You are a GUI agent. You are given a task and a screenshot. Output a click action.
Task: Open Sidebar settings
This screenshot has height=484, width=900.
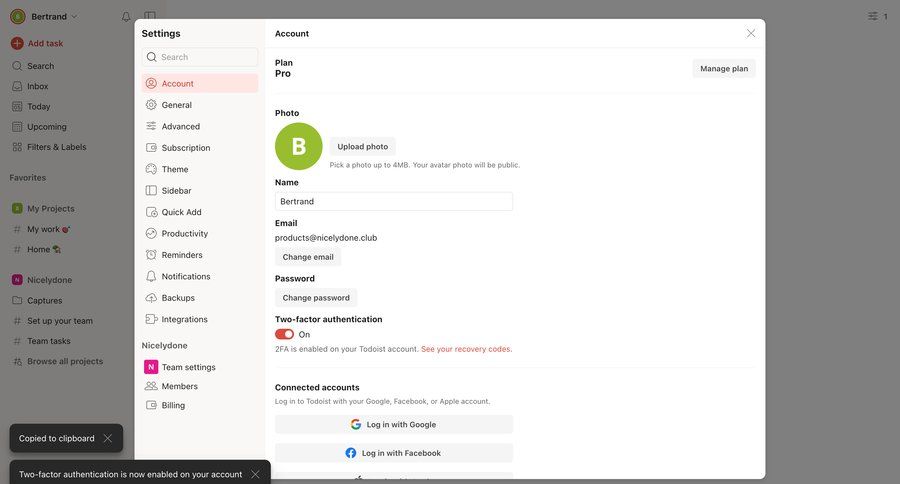(200, 191)
